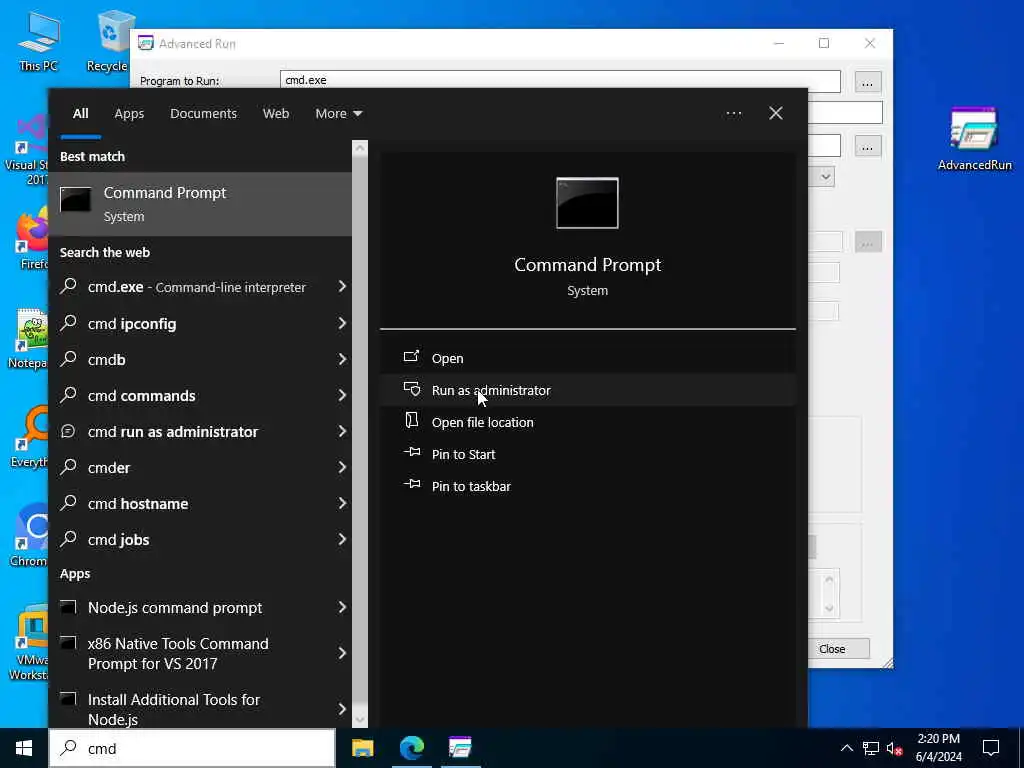Switch to the Web search tab
Viewport: 1024px width, 768px height.
click(276, 114)
